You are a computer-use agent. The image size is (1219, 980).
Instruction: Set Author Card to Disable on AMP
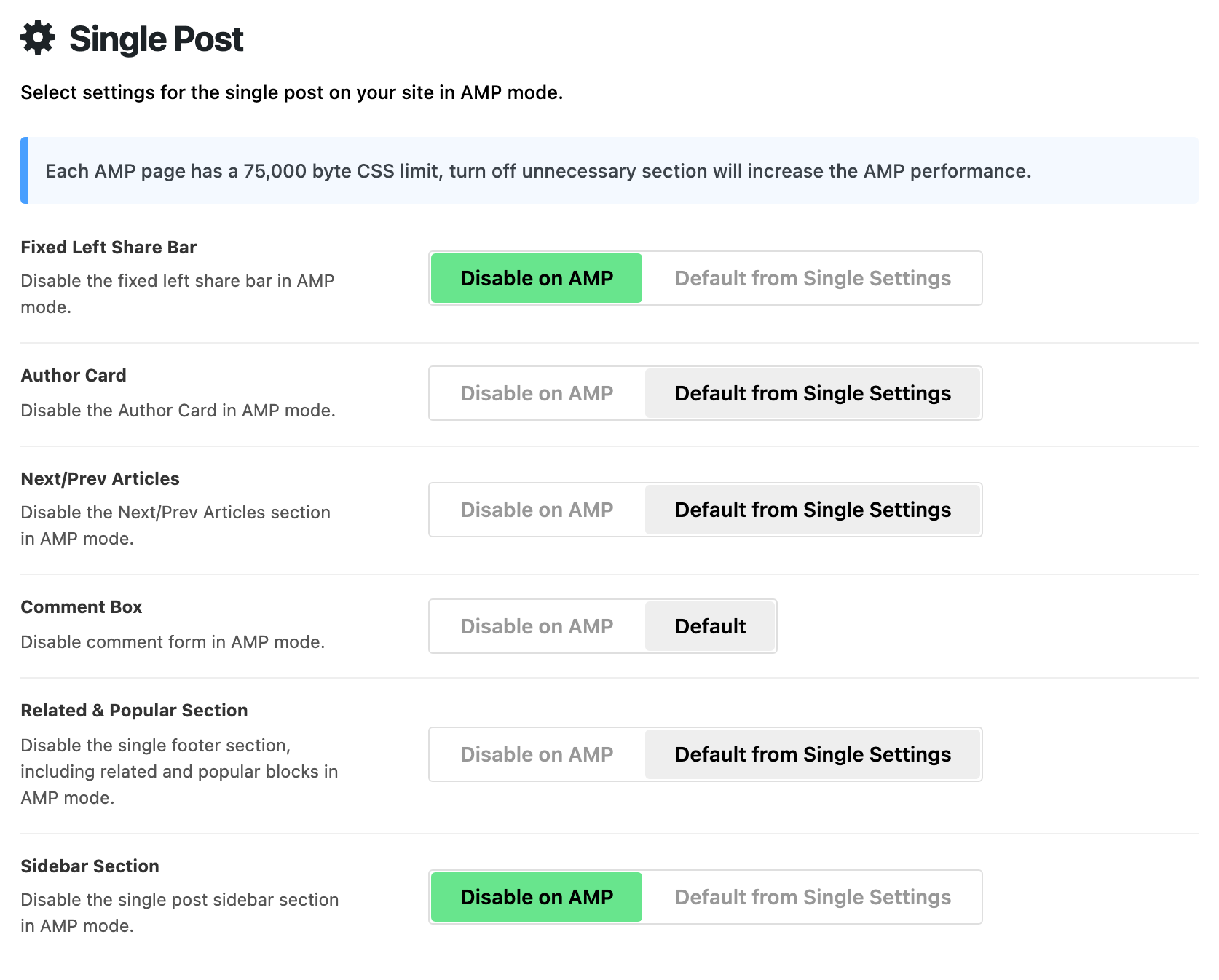tap(537, 393)
